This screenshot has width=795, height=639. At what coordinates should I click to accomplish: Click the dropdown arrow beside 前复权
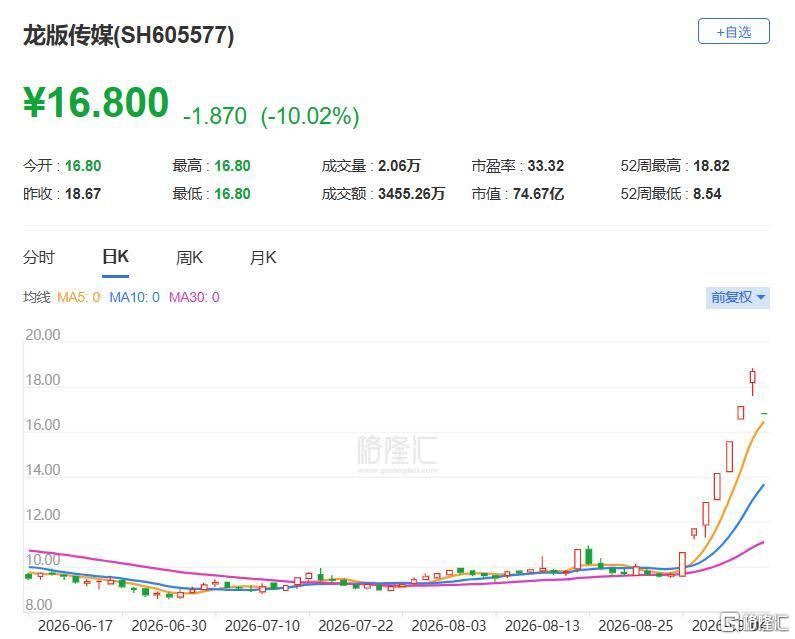tap(761, 297)
